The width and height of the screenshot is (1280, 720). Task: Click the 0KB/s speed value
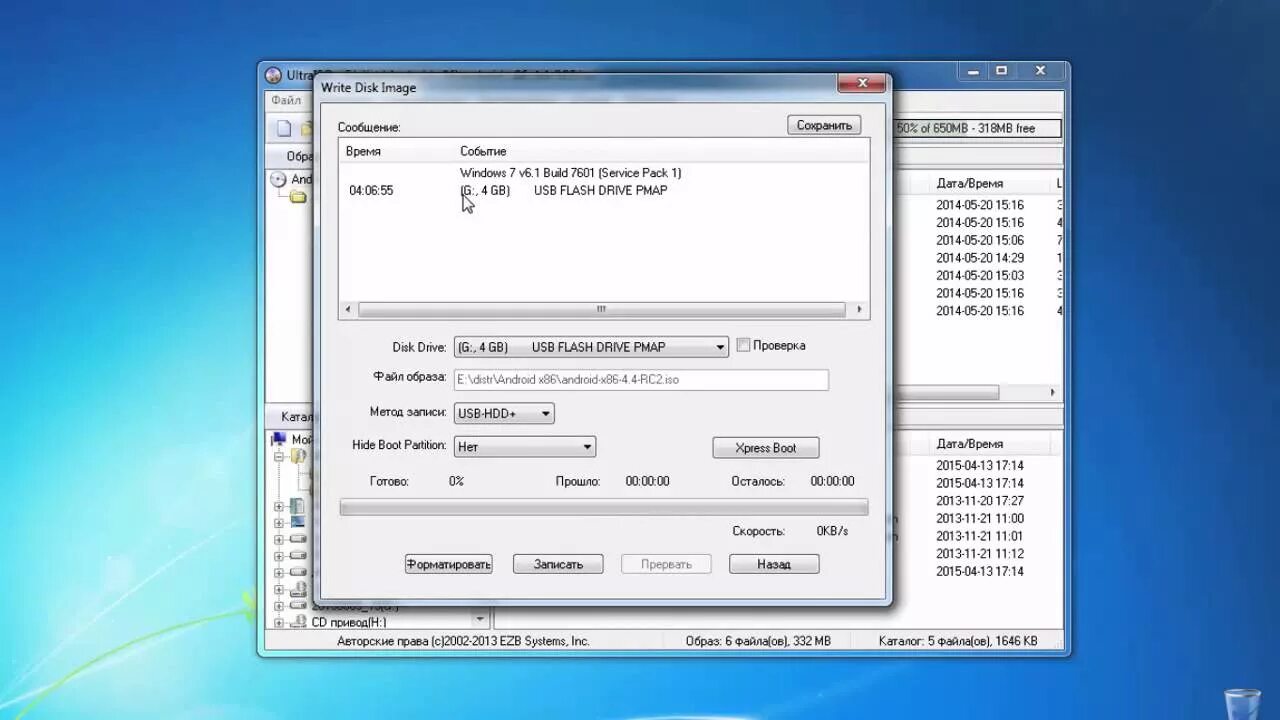[832, 531]
